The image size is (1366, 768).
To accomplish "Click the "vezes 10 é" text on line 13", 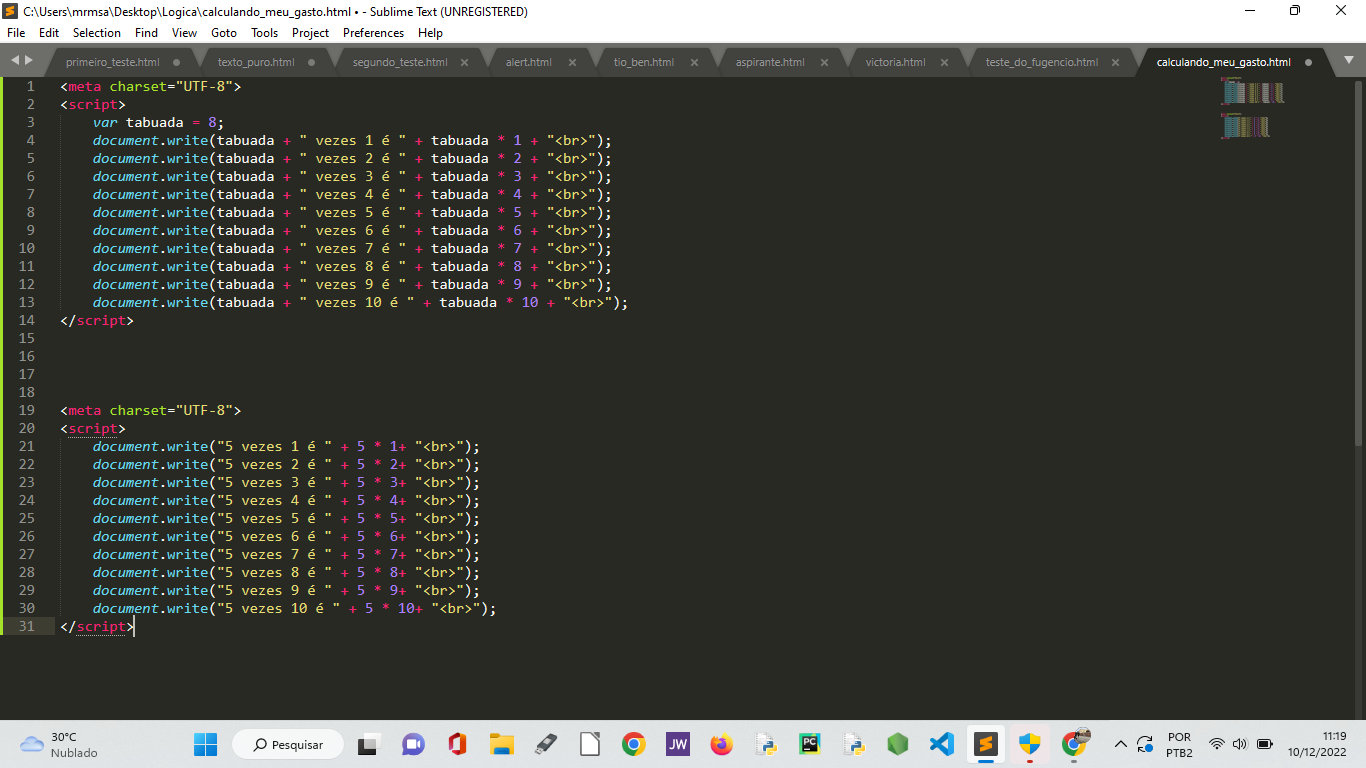I will (x=359, y=302).
